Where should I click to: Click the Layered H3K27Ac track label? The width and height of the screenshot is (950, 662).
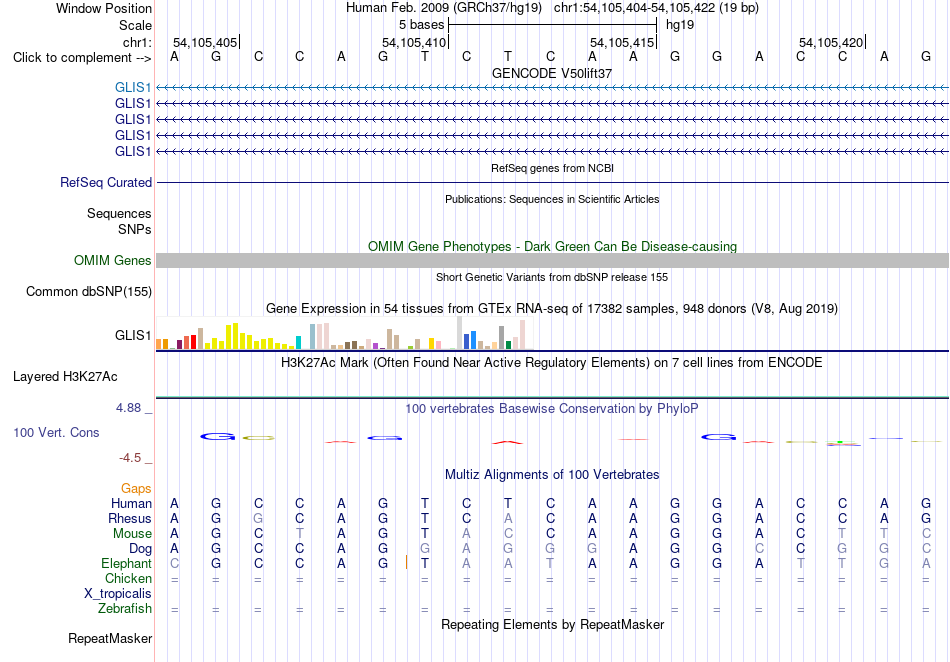click(x=65, y=377)
